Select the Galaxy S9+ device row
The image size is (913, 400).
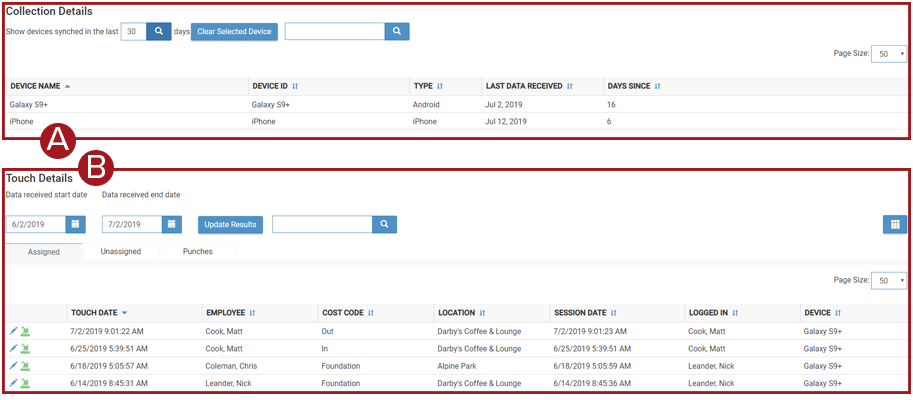pos(456,105)
